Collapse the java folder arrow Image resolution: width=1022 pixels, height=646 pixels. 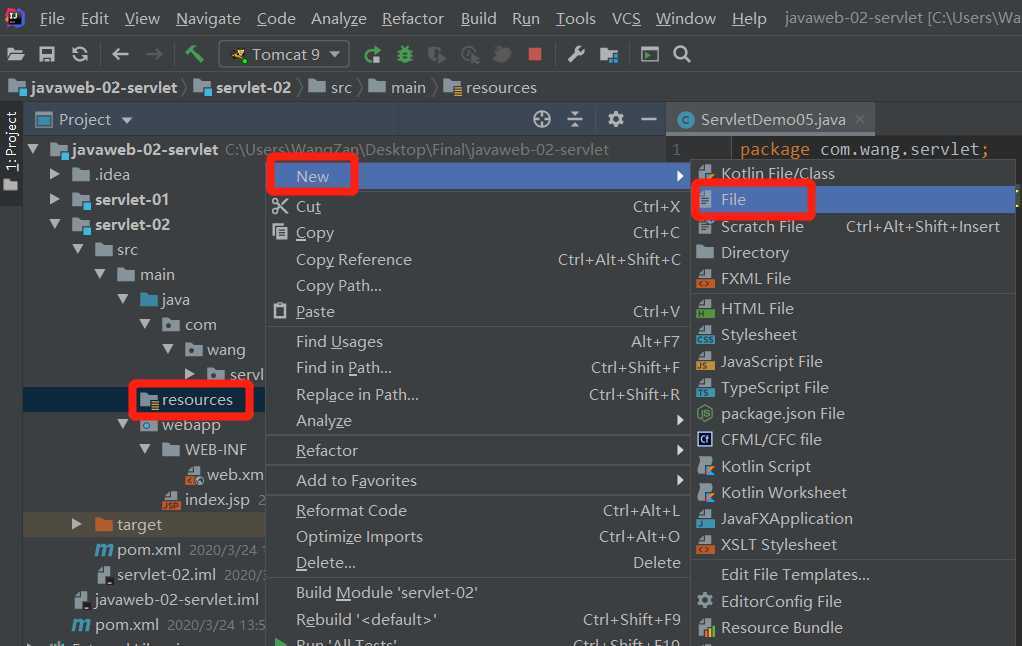[123, 299]
